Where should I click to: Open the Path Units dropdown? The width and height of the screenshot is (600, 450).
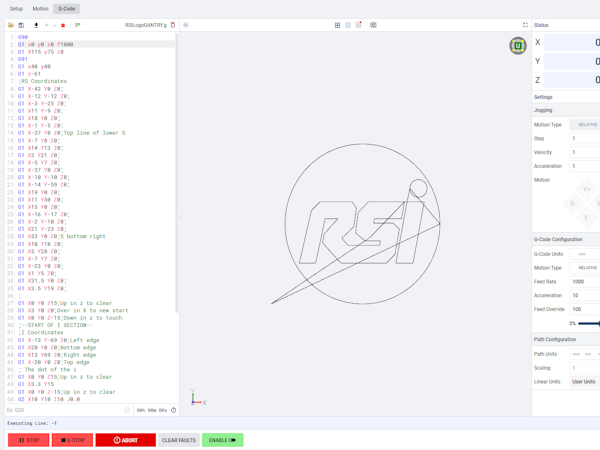click(x=584, y=354)
